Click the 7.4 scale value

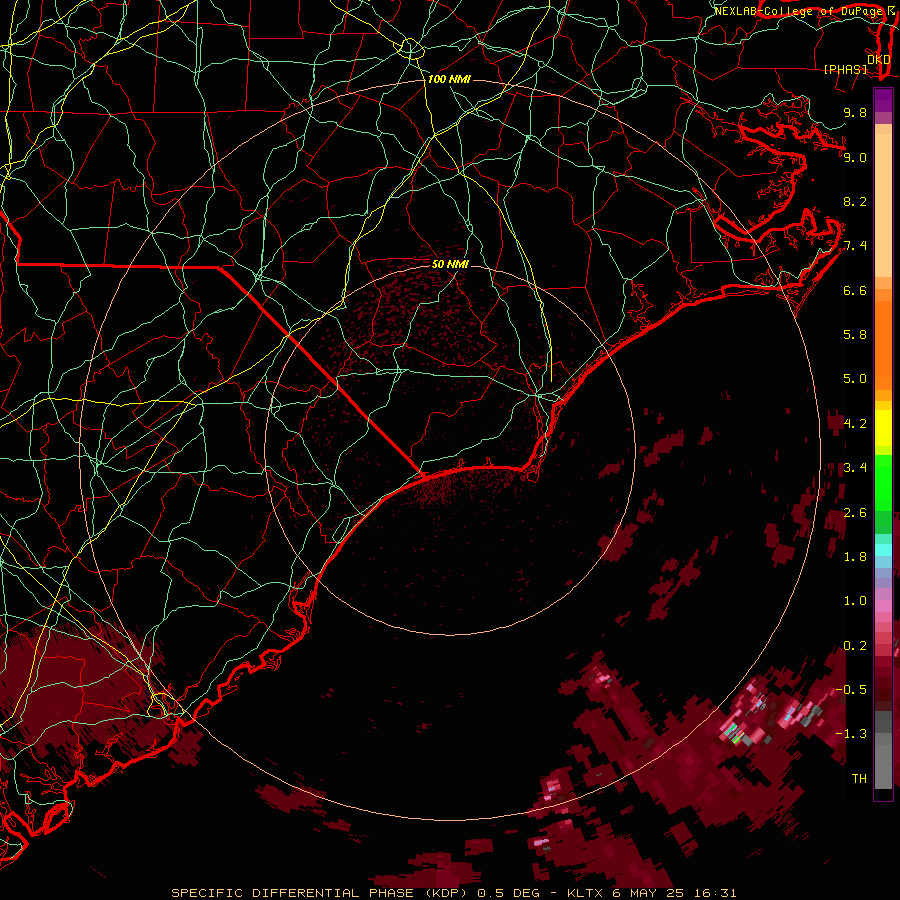point(855,246)
